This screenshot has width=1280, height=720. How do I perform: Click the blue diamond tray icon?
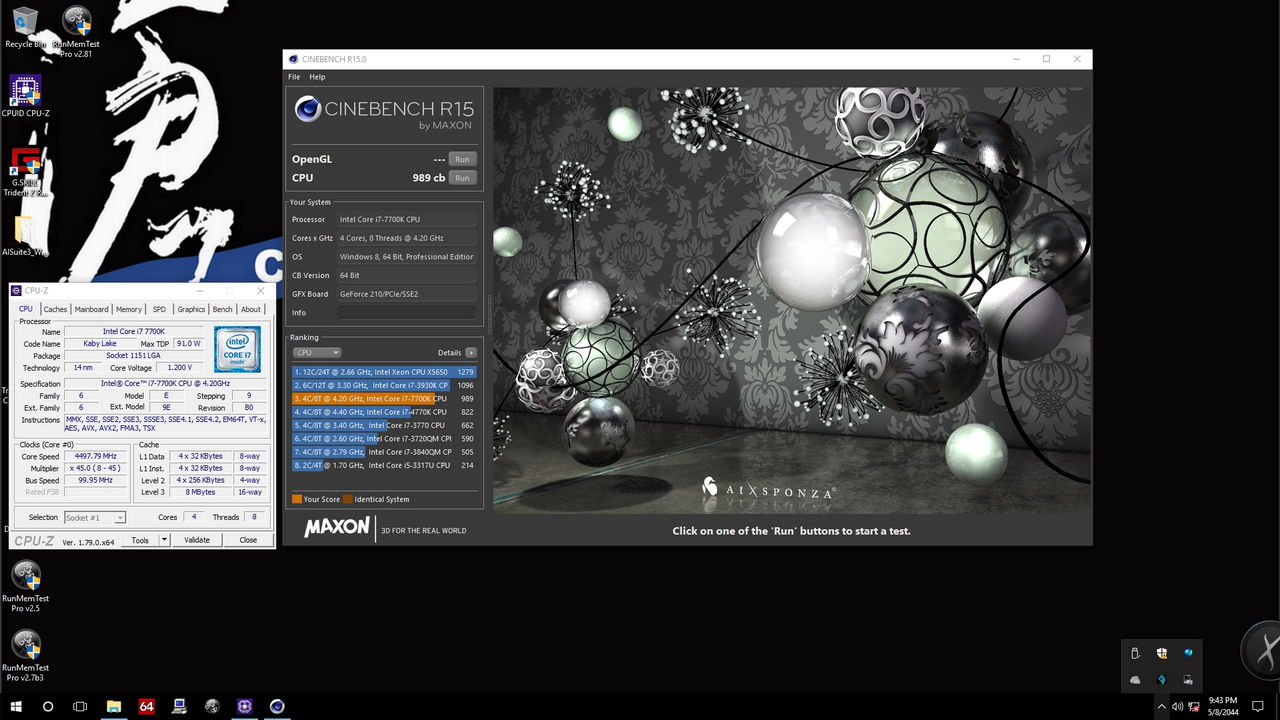tap(1161, 680)
